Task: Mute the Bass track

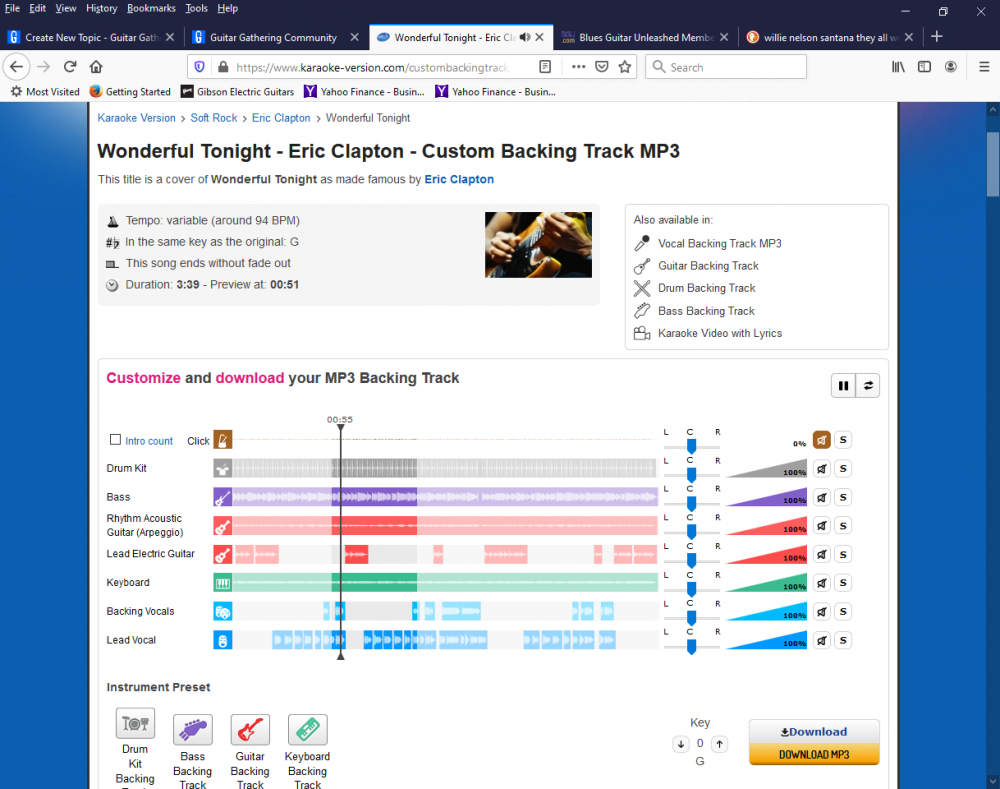Action: [x=821, y=498]
